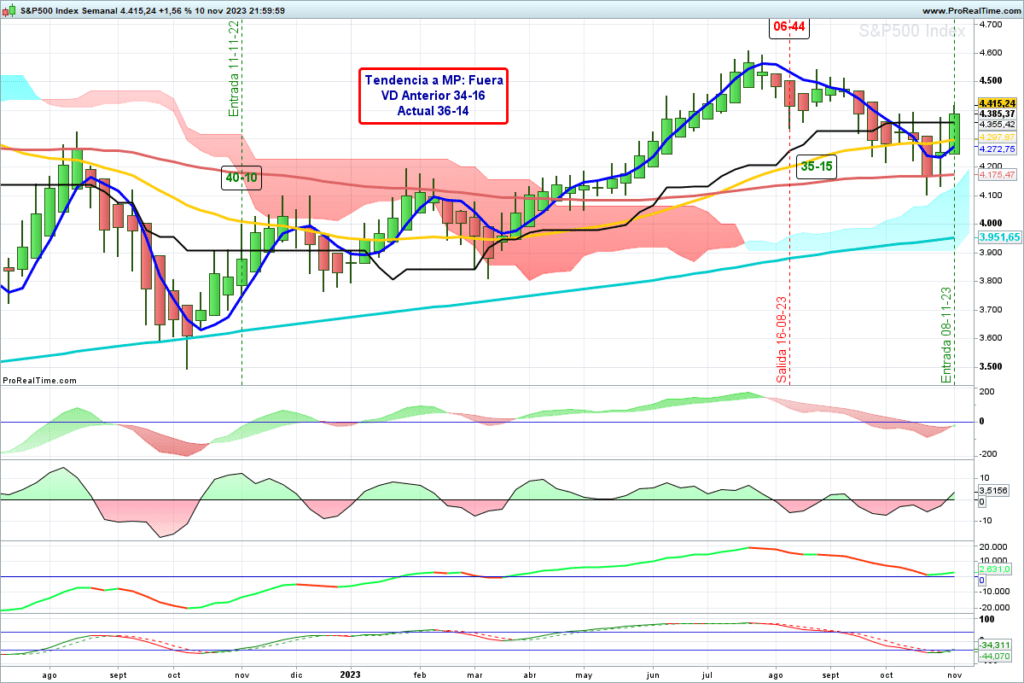Select the 'S&P500 Index Semanal' title text
The width and height of the screenshot is (1024, 683).
point(69,10)
